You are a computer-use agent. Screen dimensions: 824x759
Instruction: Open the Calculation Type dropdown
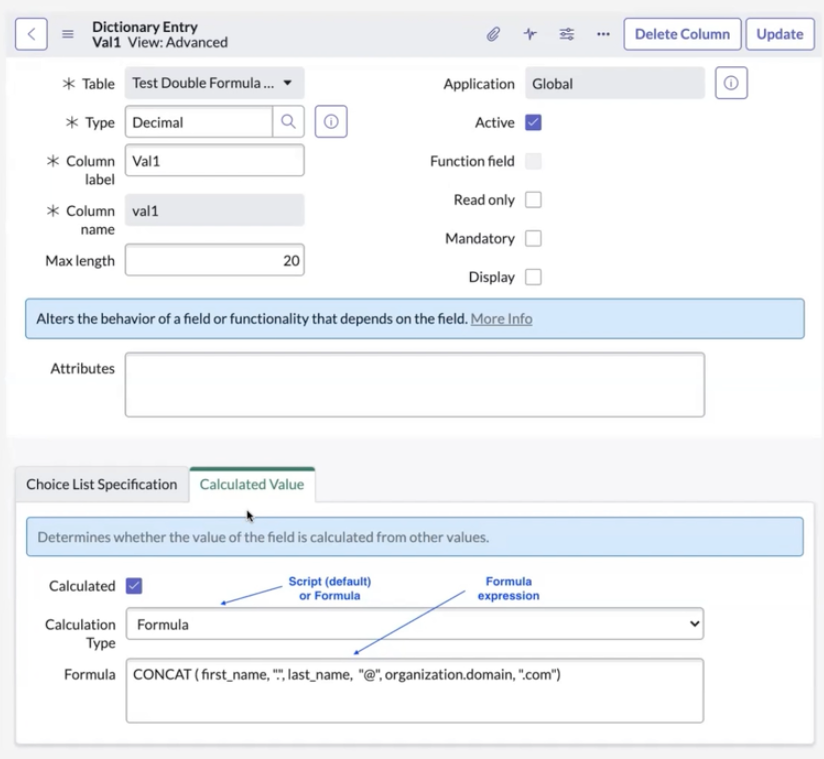click(415, 624)
